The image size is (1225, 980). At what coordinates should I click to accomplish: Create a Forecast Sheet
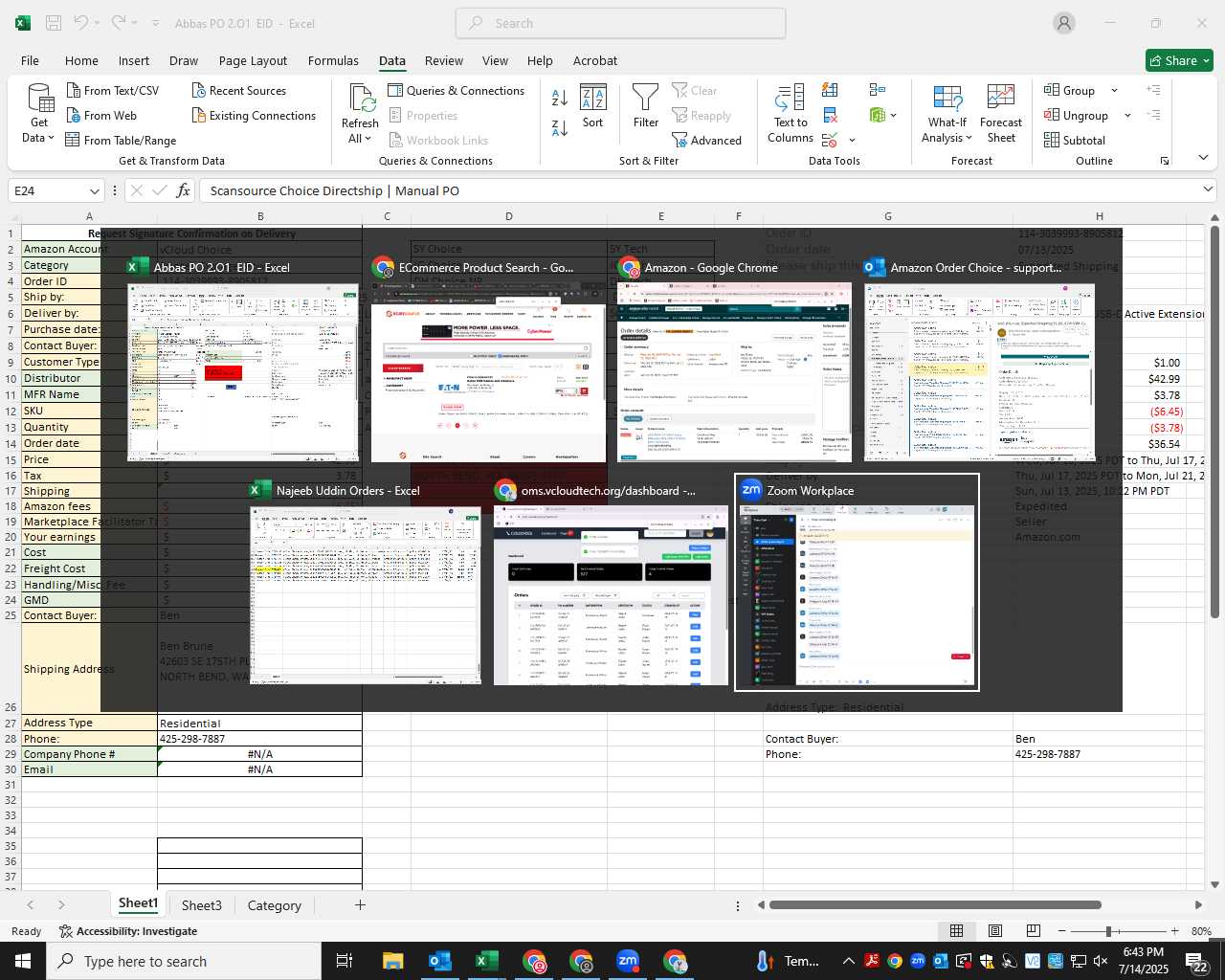tap(1001, 114)
